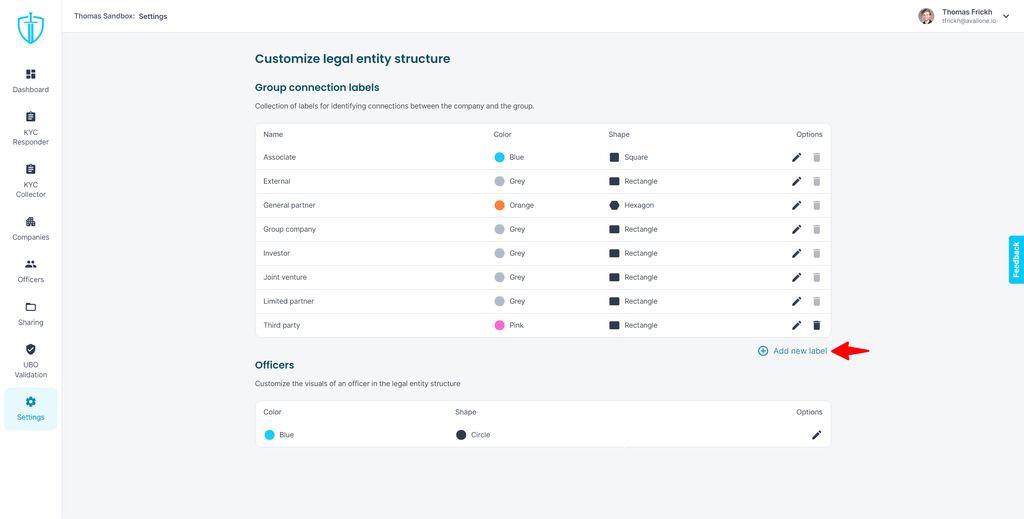1024x519 pixels.
Task: Edit the Third party label
Action: click(x=796, y=325)
